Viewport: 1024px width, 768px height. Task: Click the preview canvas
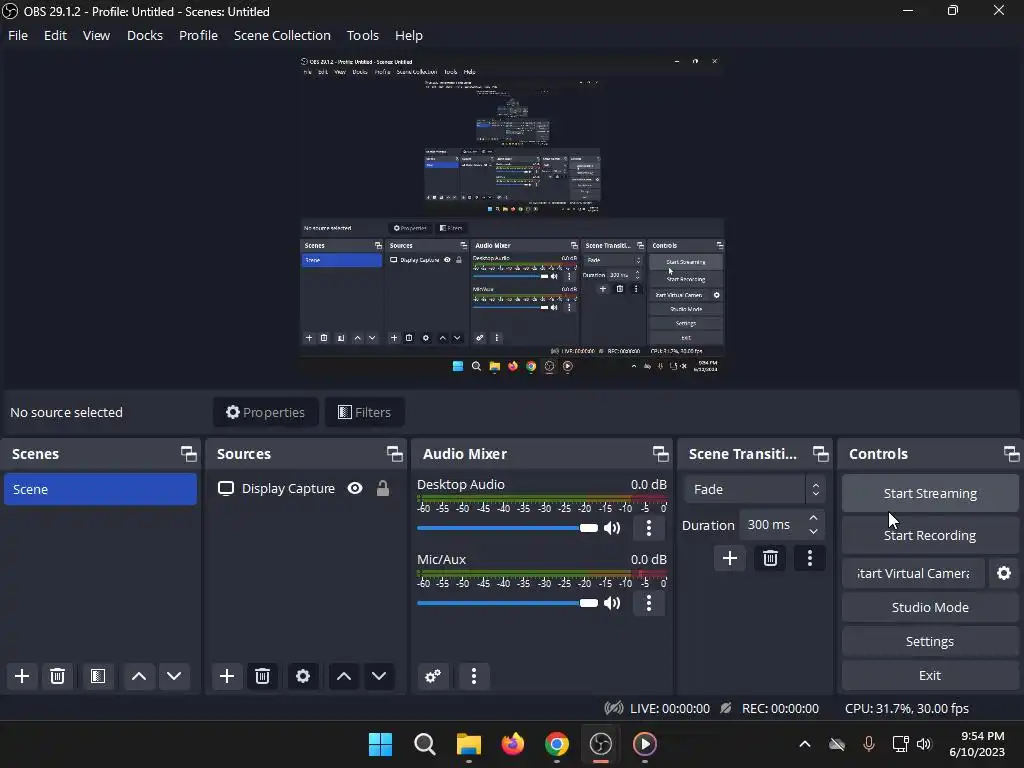[x=512, y=215]
